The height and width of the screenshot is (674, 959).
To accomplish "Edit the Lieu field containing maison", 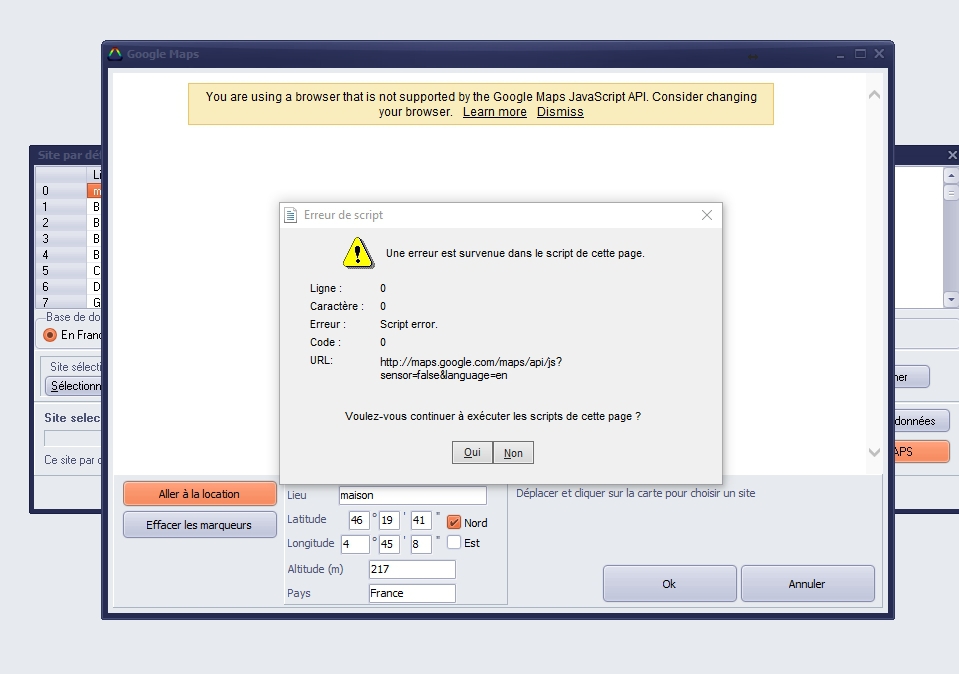I will (413, 495).
